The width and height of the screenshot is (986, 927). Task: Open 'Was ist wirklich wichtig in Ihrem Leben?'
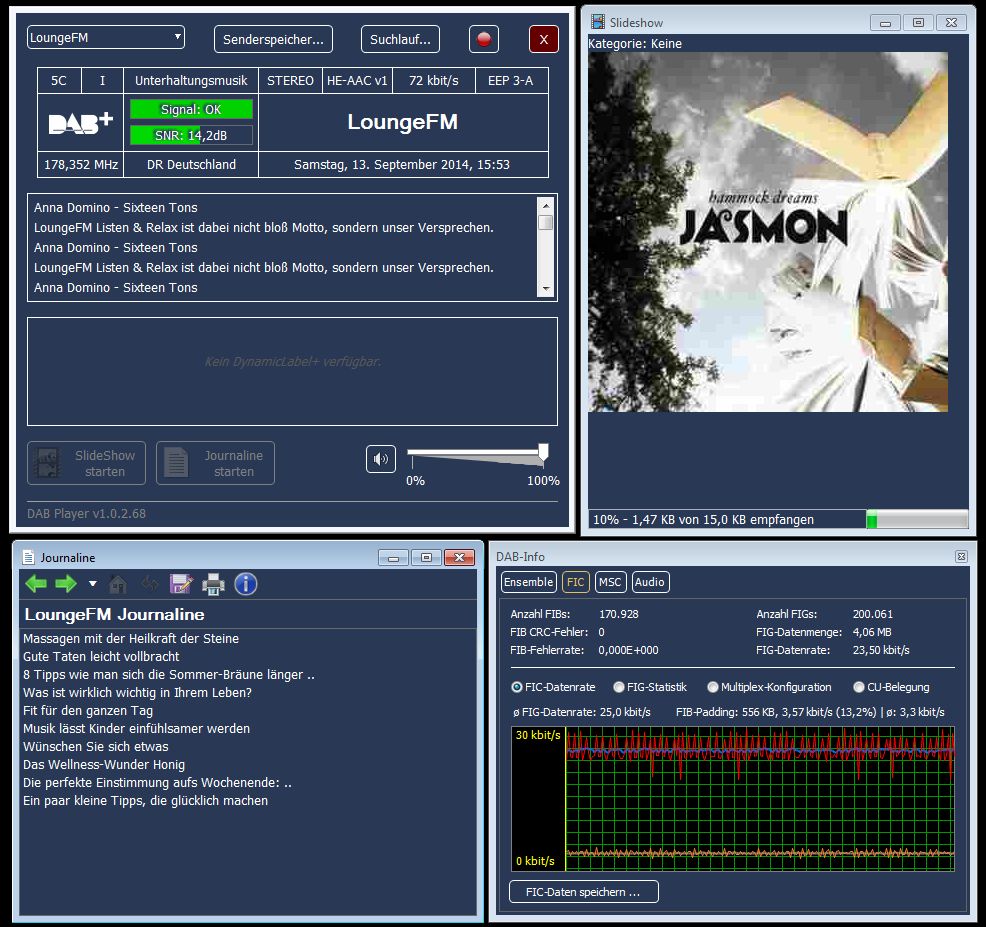coord(137,692)
